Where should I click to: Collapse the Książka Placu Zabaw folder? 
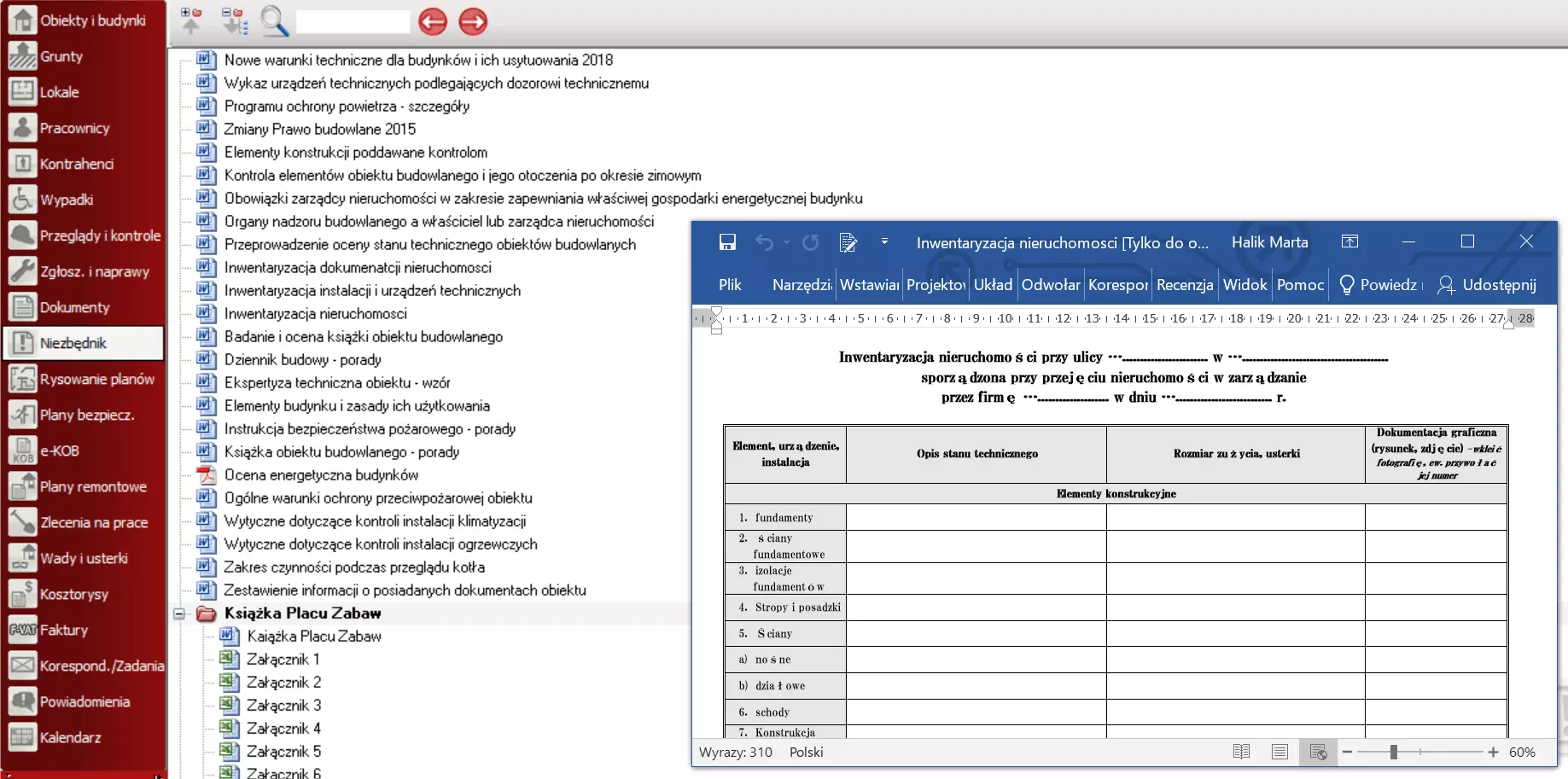click(x=179, y=613)
